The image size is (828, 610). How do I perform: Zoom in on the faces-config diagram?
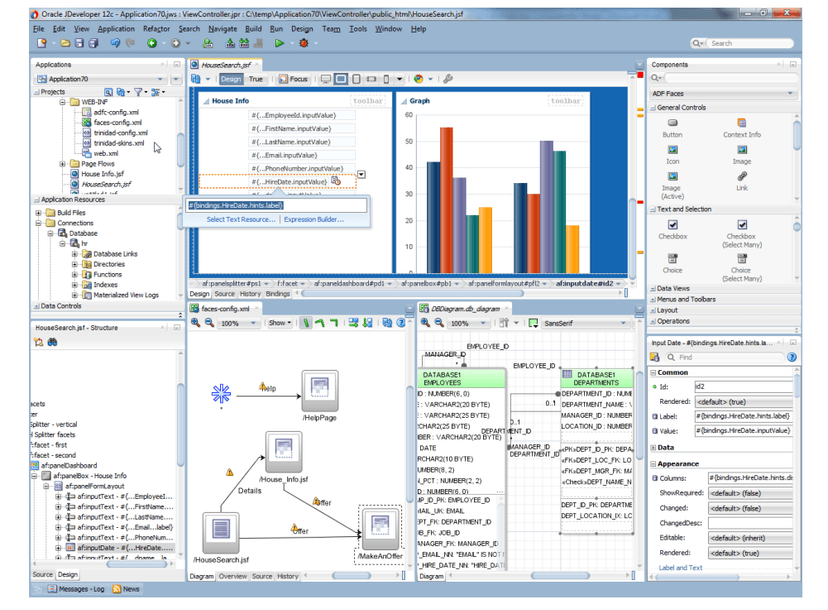(x=195, y=323)
